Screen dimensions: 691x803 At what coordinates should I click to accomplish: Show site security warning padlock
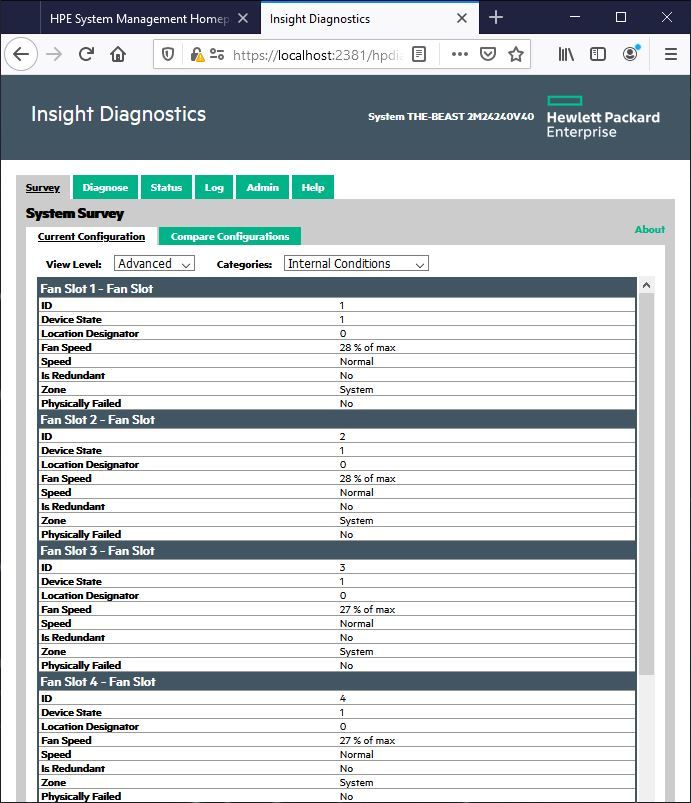pyautogui.click(x=197, y=54)
